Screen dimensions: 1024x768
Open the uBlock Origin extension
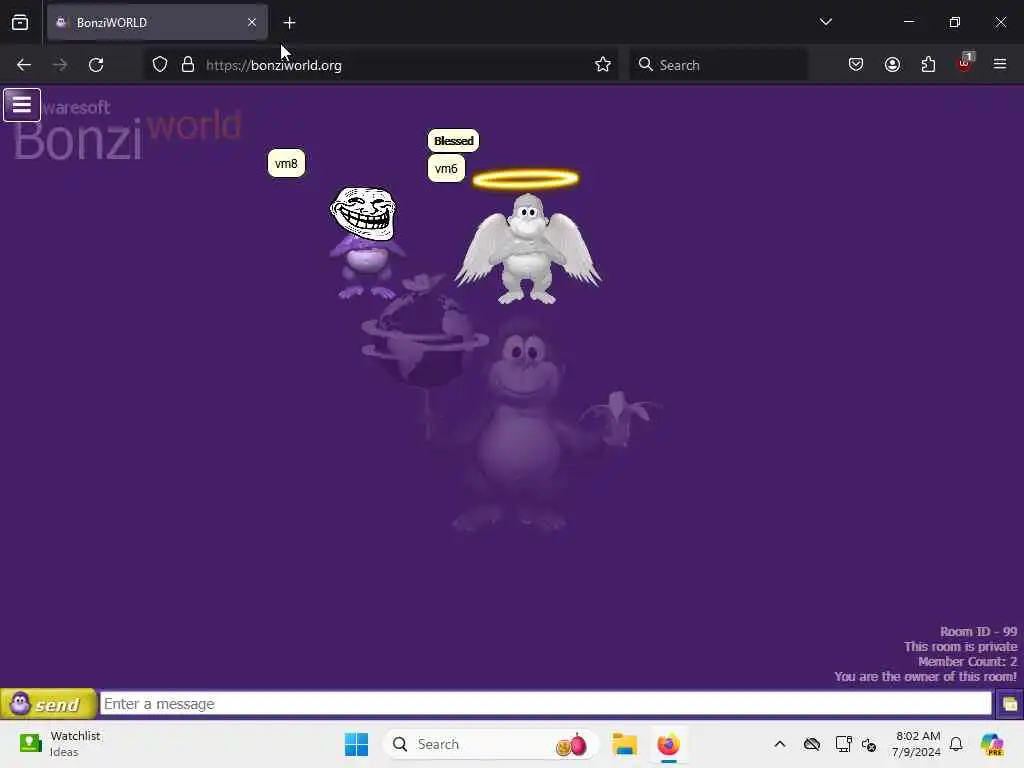tap(965, 63)
